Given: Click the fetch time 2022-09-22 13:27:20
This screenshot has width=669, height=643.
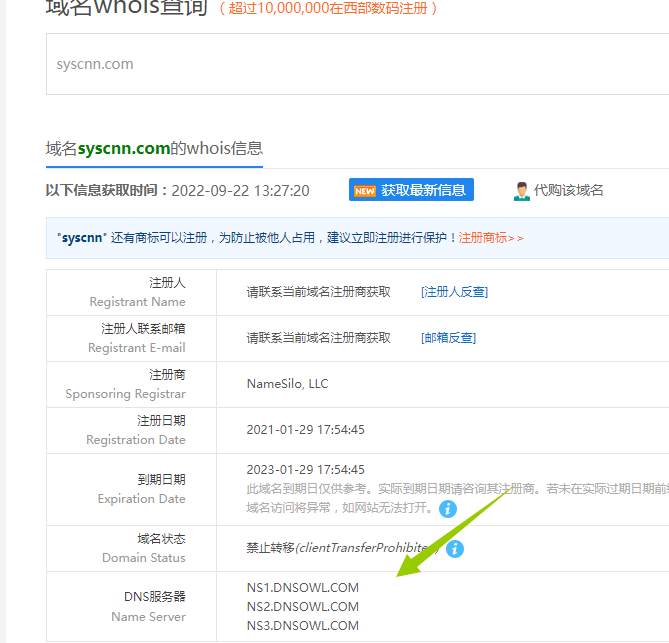Looking at the screenshot, I should tap(240, 191).
